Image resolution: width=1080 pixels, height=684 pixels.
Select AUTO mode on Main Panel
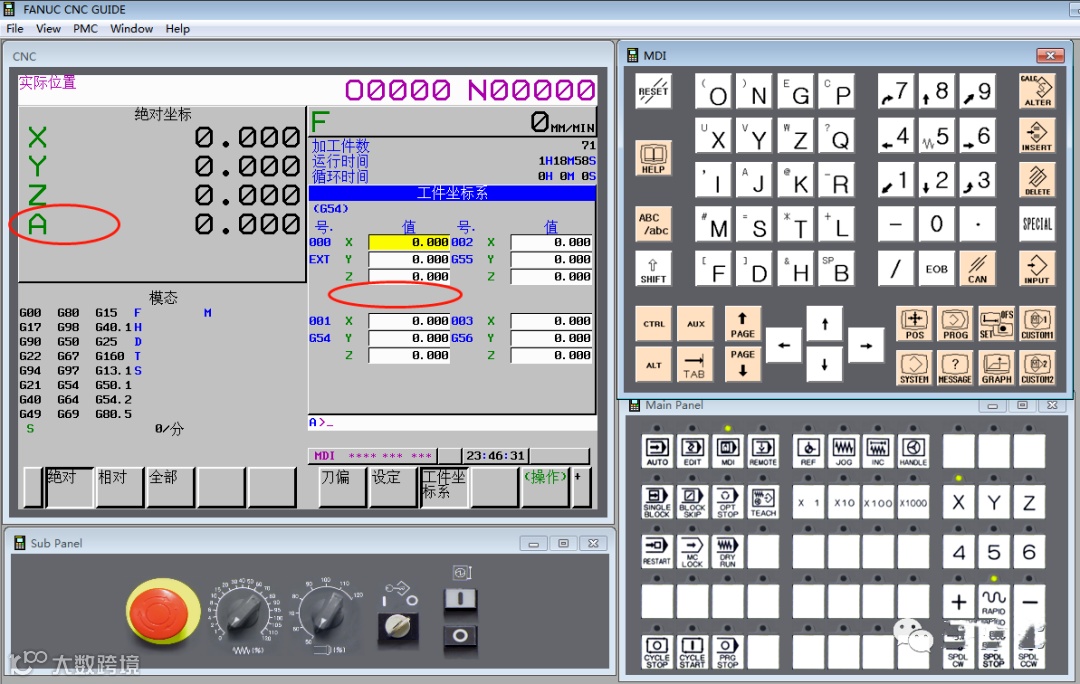pos(657,451)
